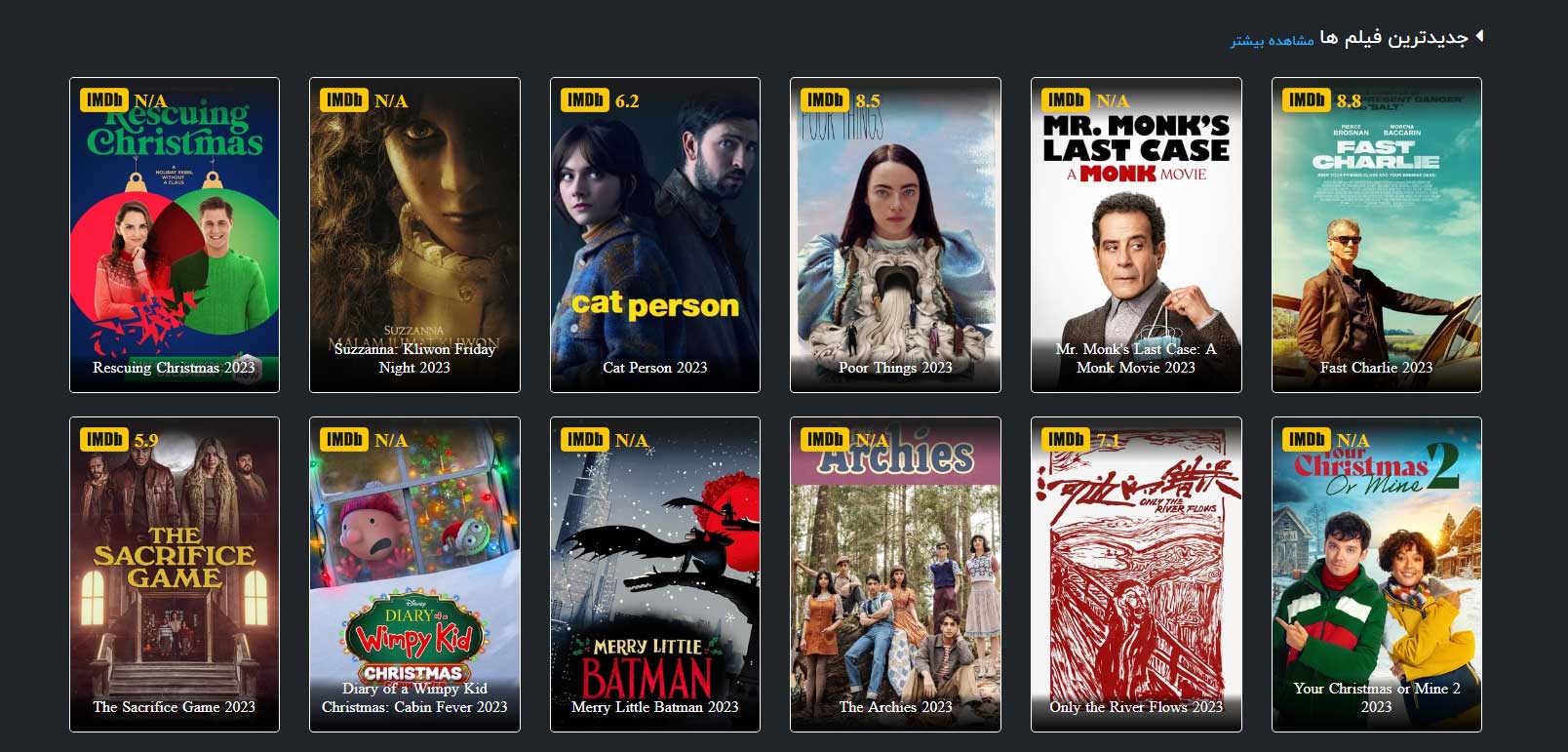The image size is (1568, 752).
Task: Click IMDb badge on Only the River Flows
Action: [1066, 440]
